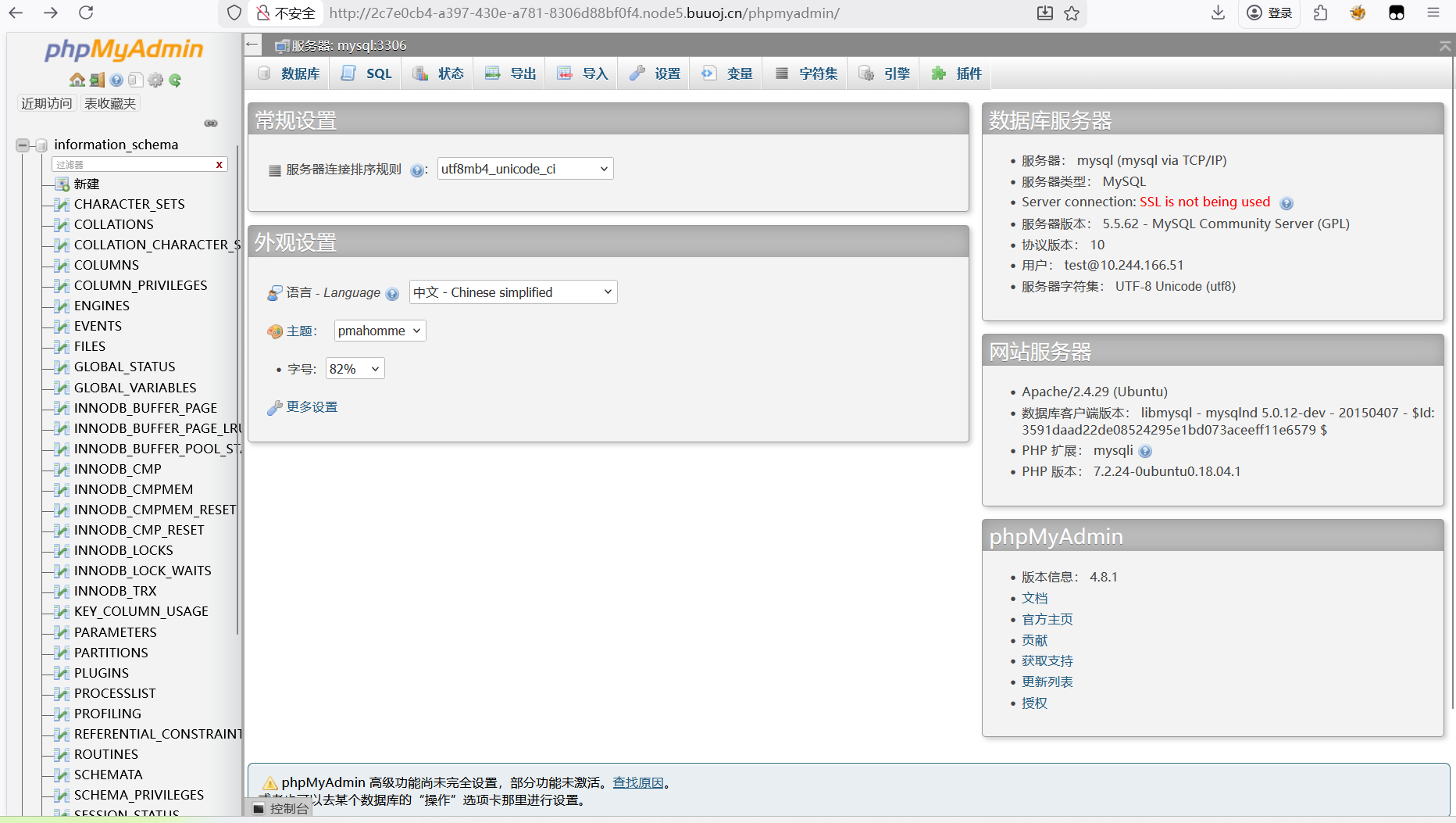Open the COLUMNS table in tree

[x=106, y=265]
